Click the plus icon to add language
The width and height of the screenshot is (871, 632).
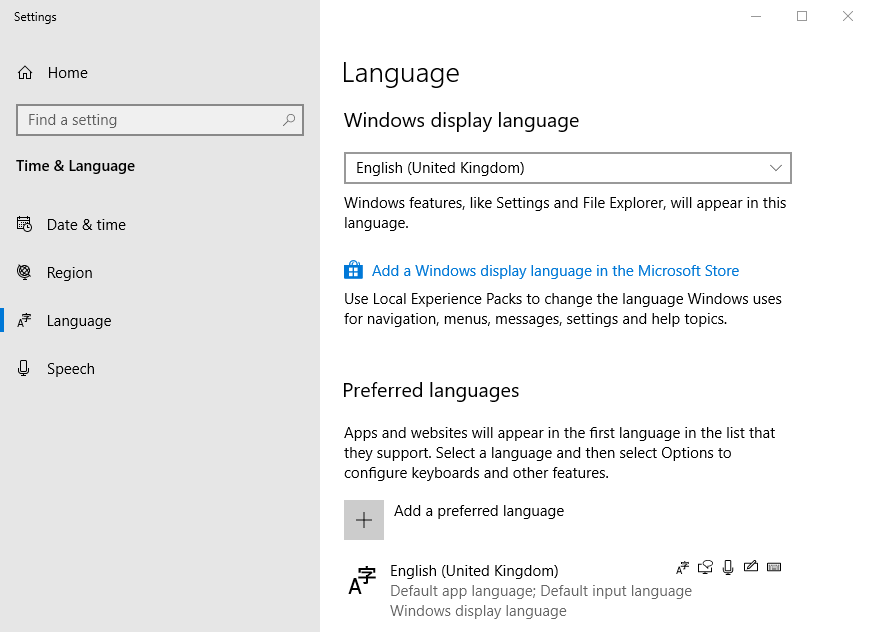364,520
